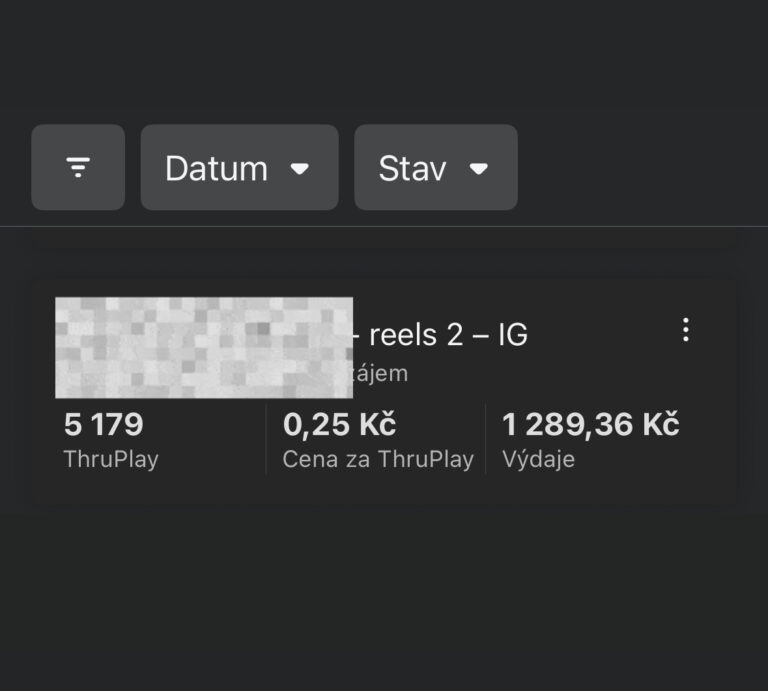The height and width of the screenshot is (691, 768).
Task: Open the filter options icon button
Action: click(78, 167)
